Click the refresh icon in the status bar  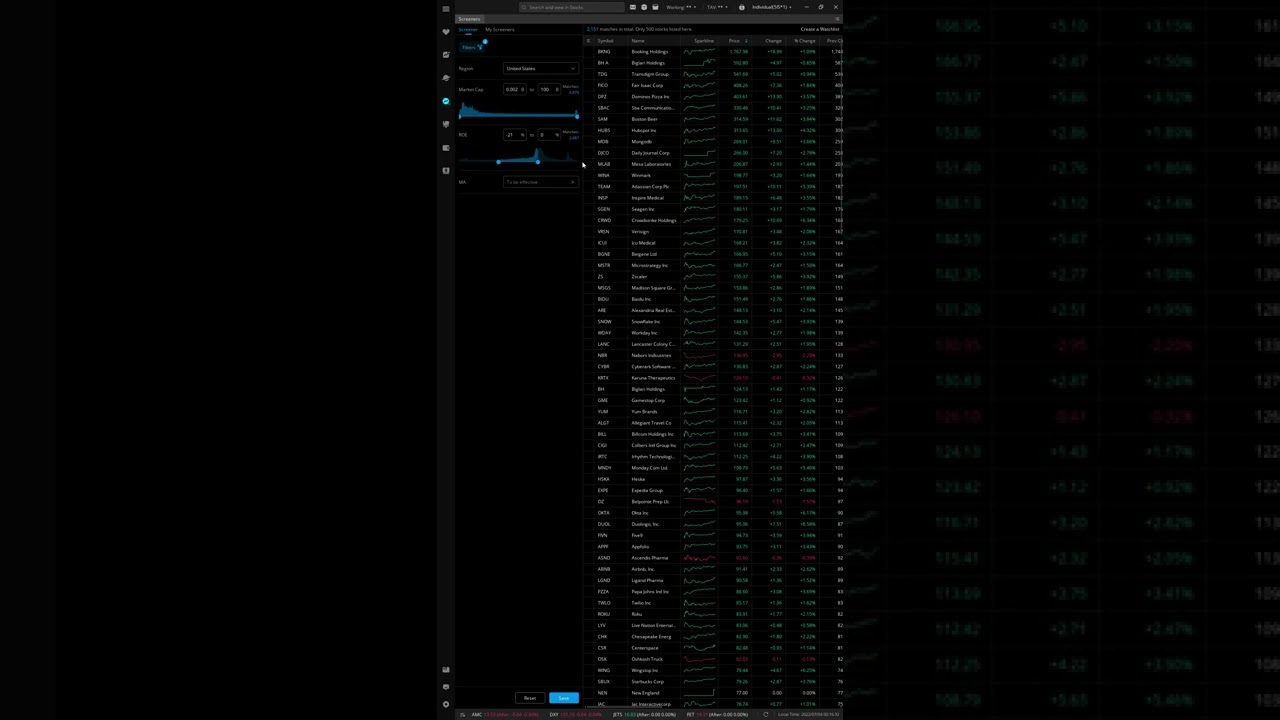(x=765, y=714)
